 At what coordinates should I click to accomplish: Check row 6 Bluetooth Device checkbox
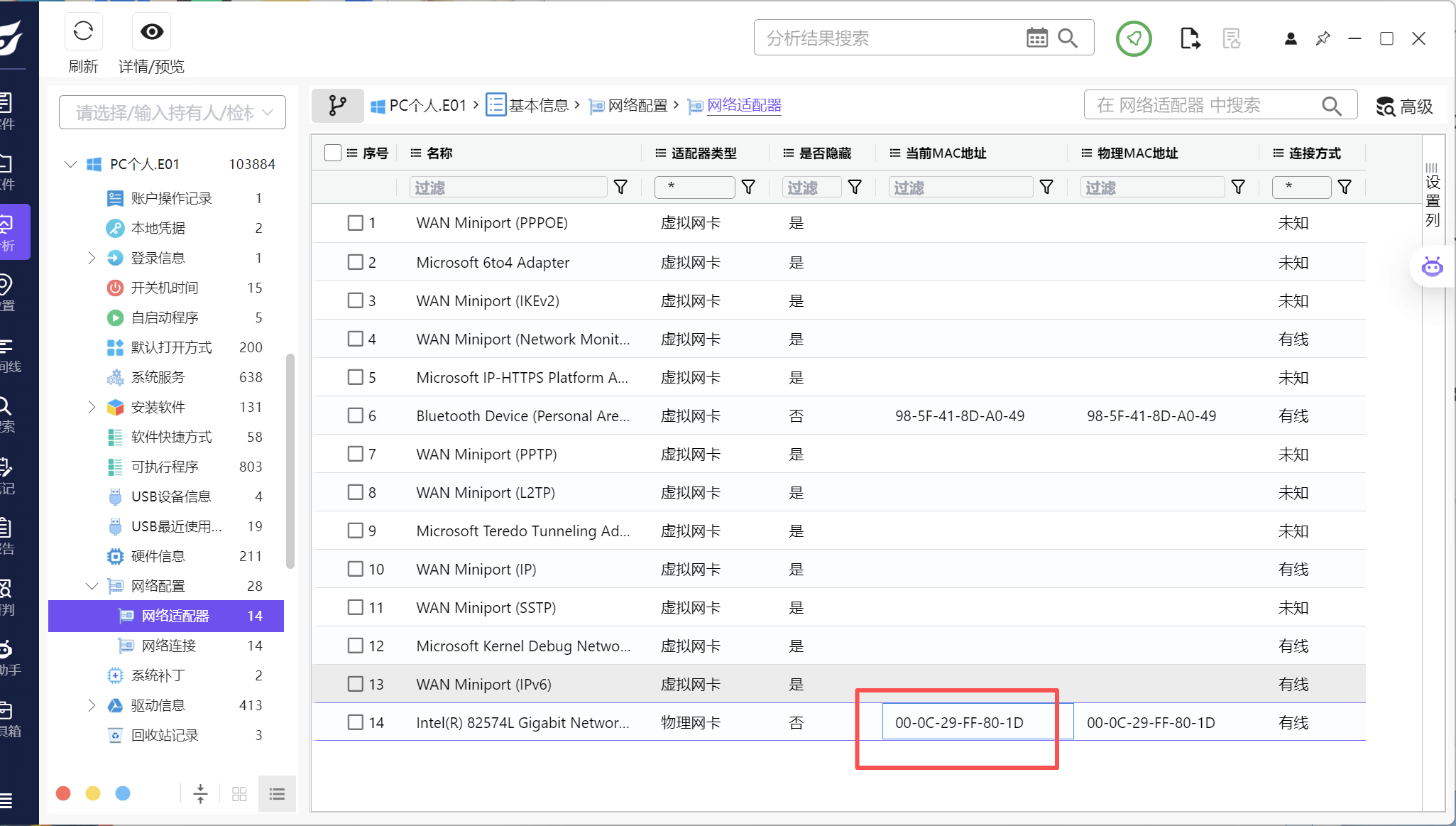(356, 415)
